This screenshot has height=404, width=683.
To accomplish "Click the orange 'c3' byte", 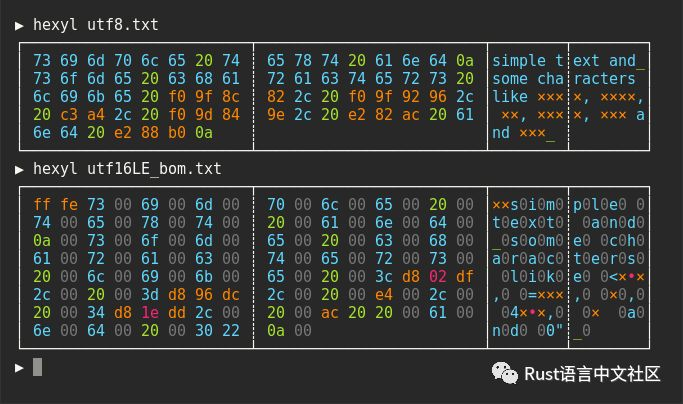I will (x=69, y=115).
